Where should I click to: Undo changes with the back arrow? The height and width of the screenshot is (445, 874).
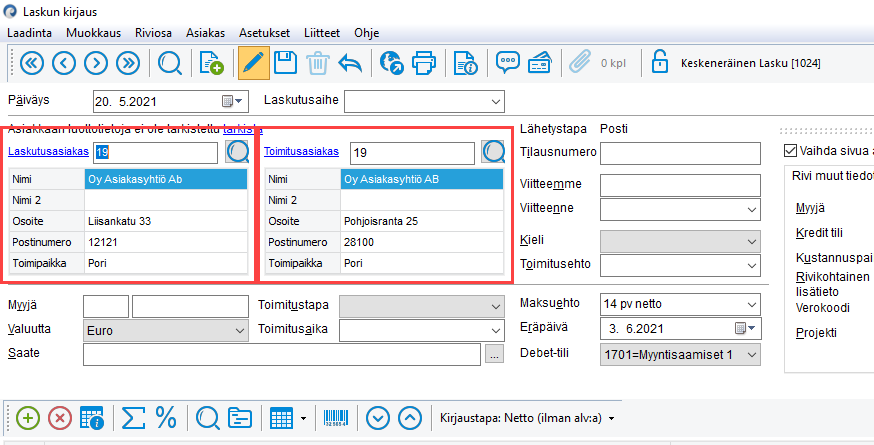tap(350, 64)
